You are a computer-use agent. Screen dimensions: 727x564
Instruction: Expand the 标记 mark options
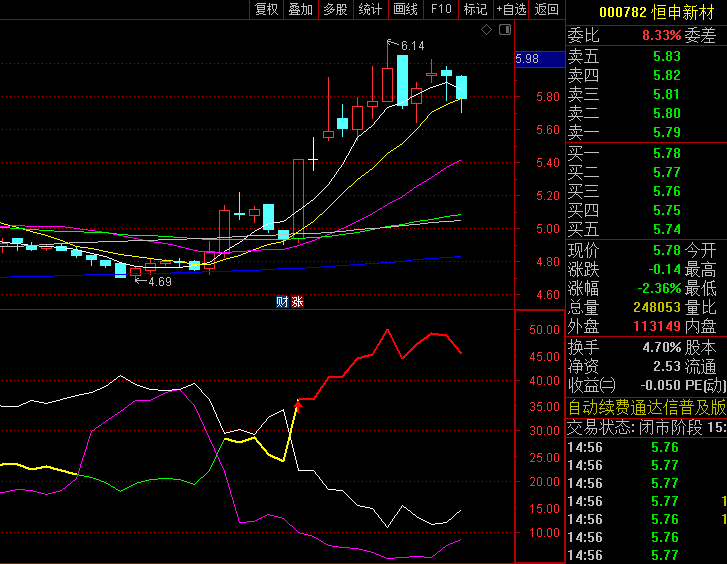coord(475,9)
